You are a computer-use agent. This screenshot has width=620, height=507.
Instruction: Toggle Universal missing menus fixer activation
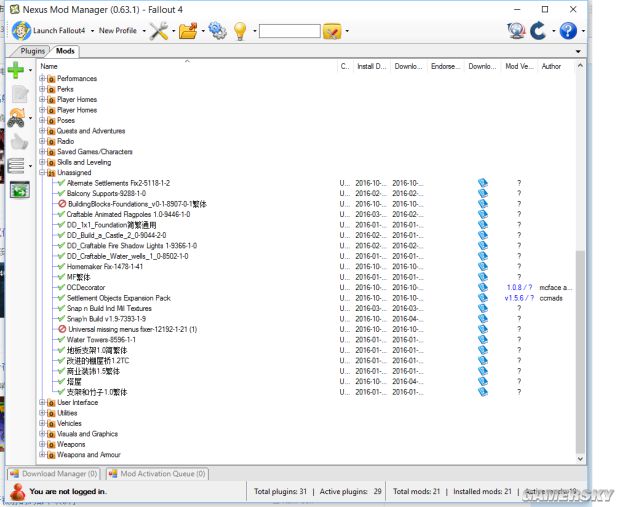tap(62, 329)
